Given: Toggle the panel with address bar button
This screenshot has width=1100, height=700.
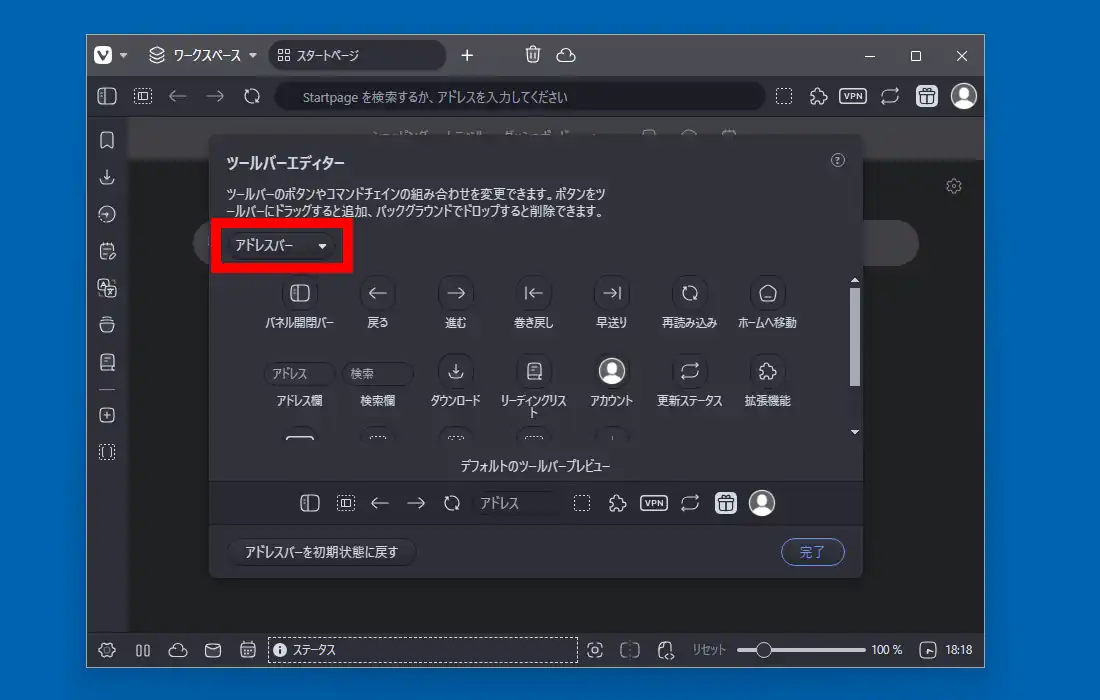Looking at the screenshot, I should 107,96.
